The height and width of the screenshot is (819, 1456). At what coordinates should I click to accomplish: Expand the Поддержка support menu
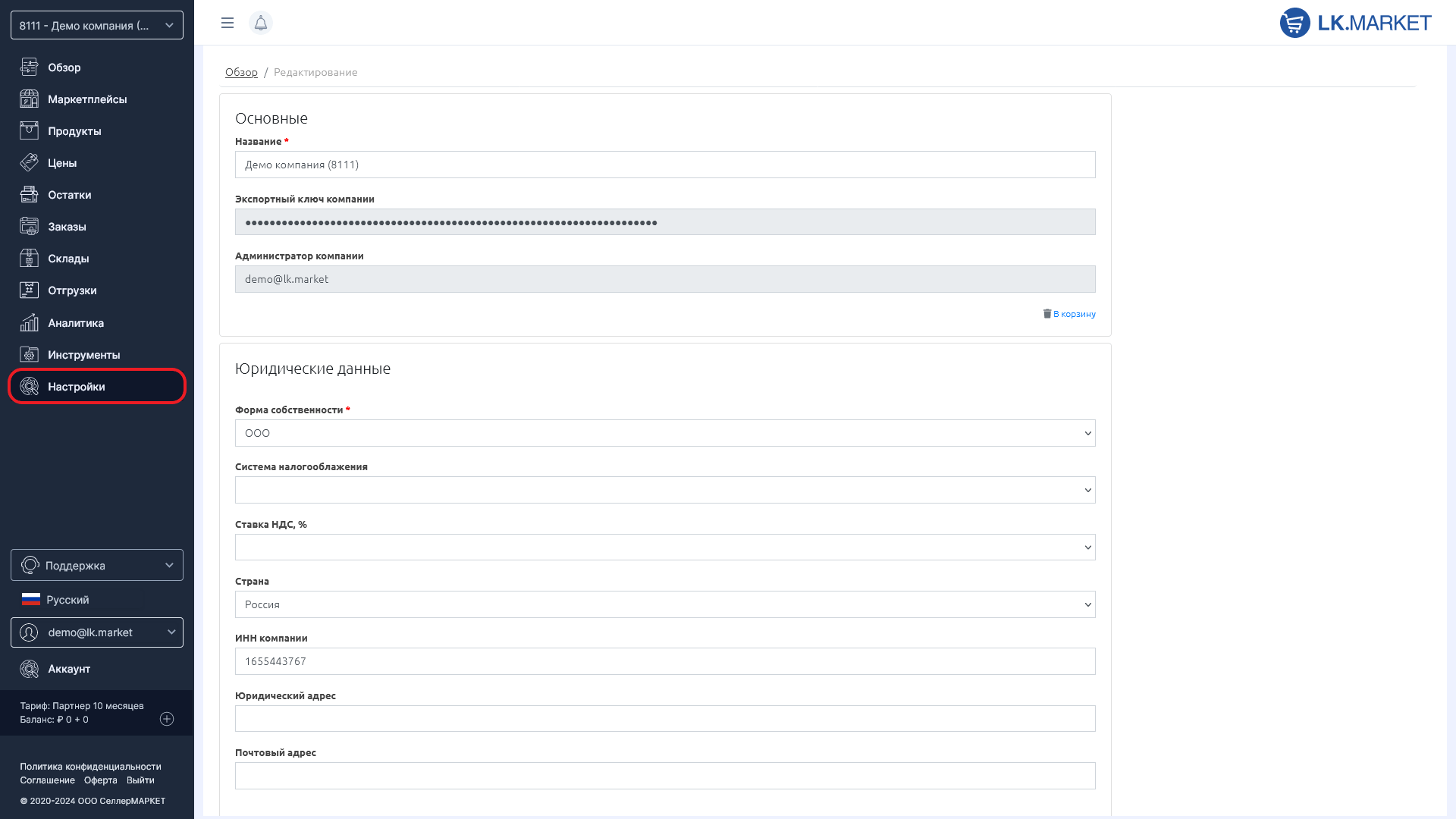(x=97, y=565)
